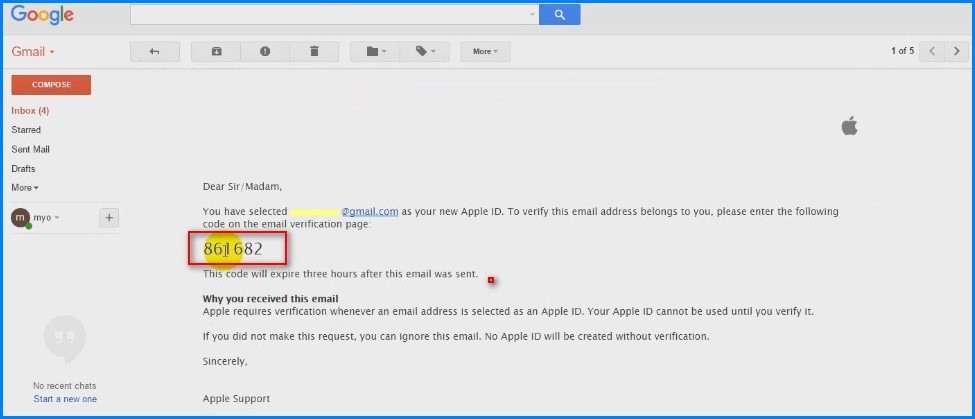Open the Sent Mail folder
Screen dimensions: 975x419
pos(30,149)
